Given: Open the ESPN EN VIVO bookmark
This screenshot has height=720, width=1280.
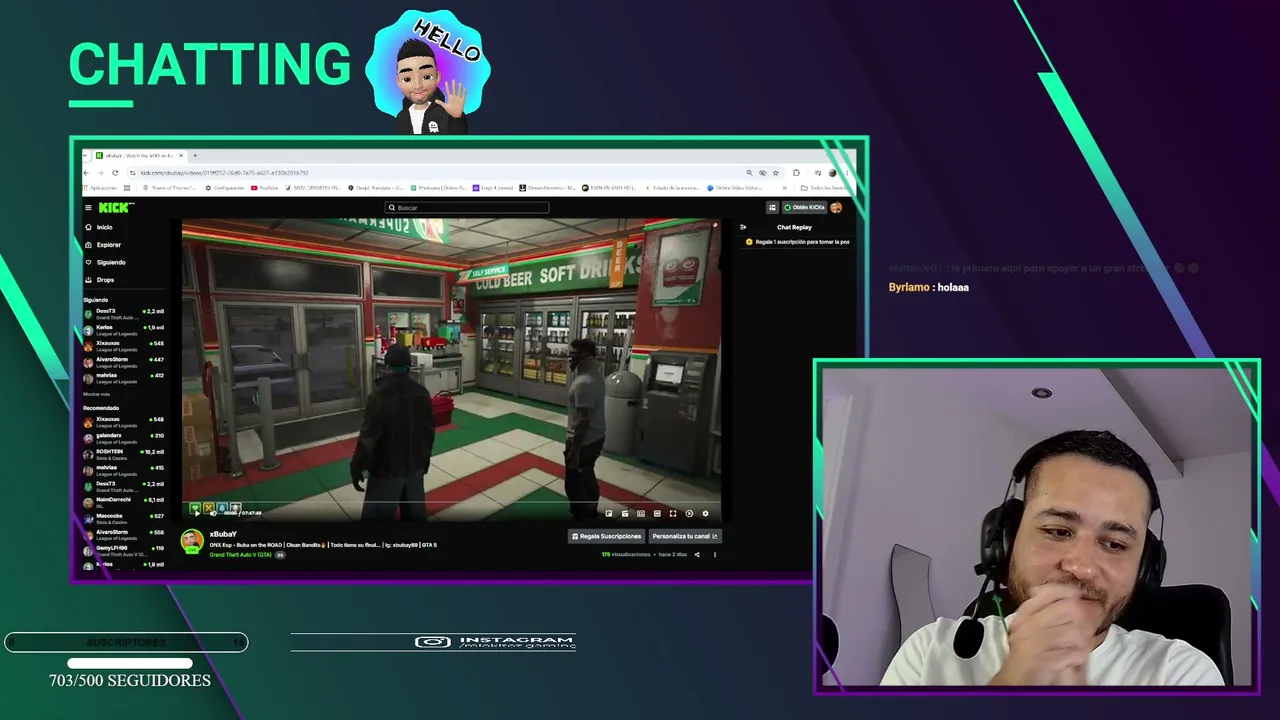Looking at the screenshot, I should [x=609, y=188].
